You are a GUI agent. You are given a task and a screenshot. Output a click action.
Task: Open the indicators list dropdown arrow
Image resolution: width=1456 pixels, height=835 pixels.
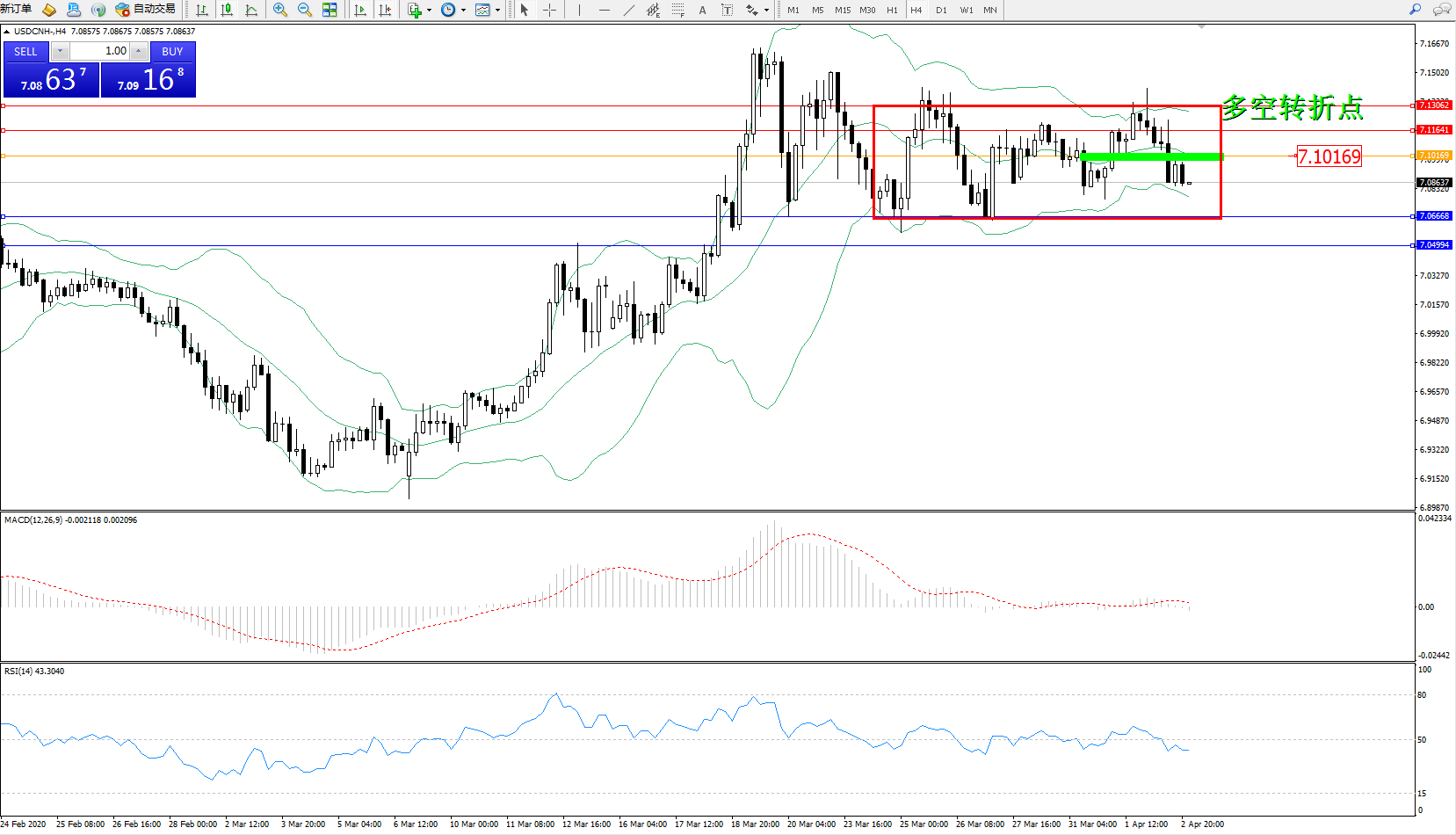pos(429,11)
